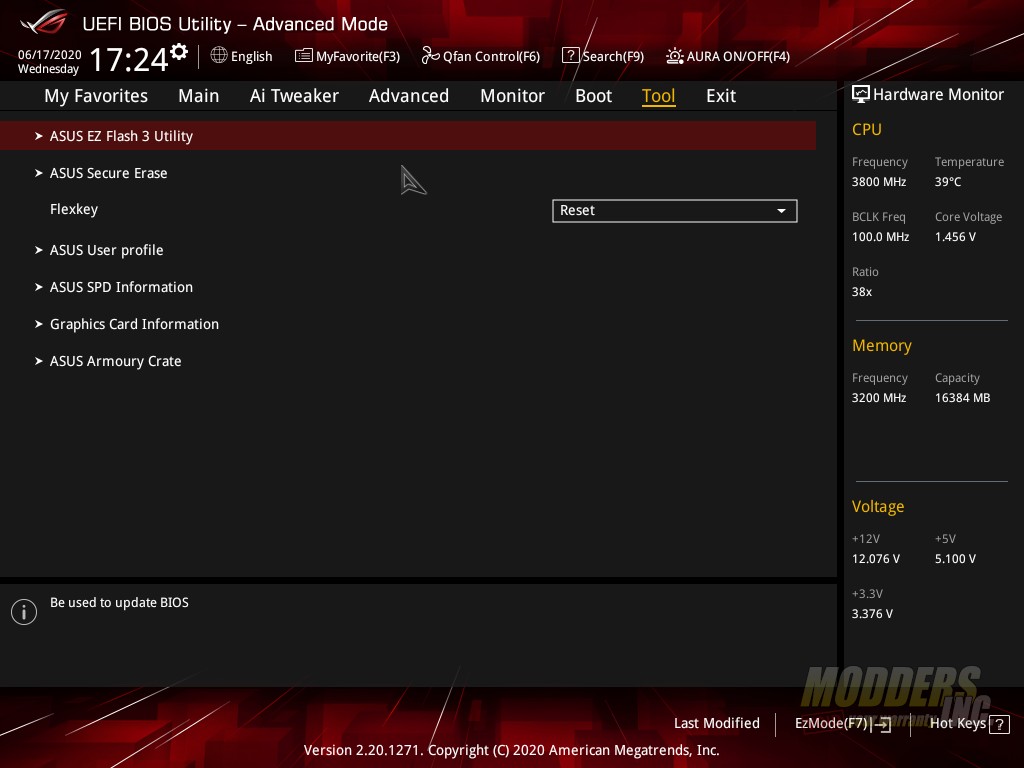The width and height of the screenshot is (1024, 768).
Task: Open the ASUS Armoury Crate entry
Action: (116, 361)
